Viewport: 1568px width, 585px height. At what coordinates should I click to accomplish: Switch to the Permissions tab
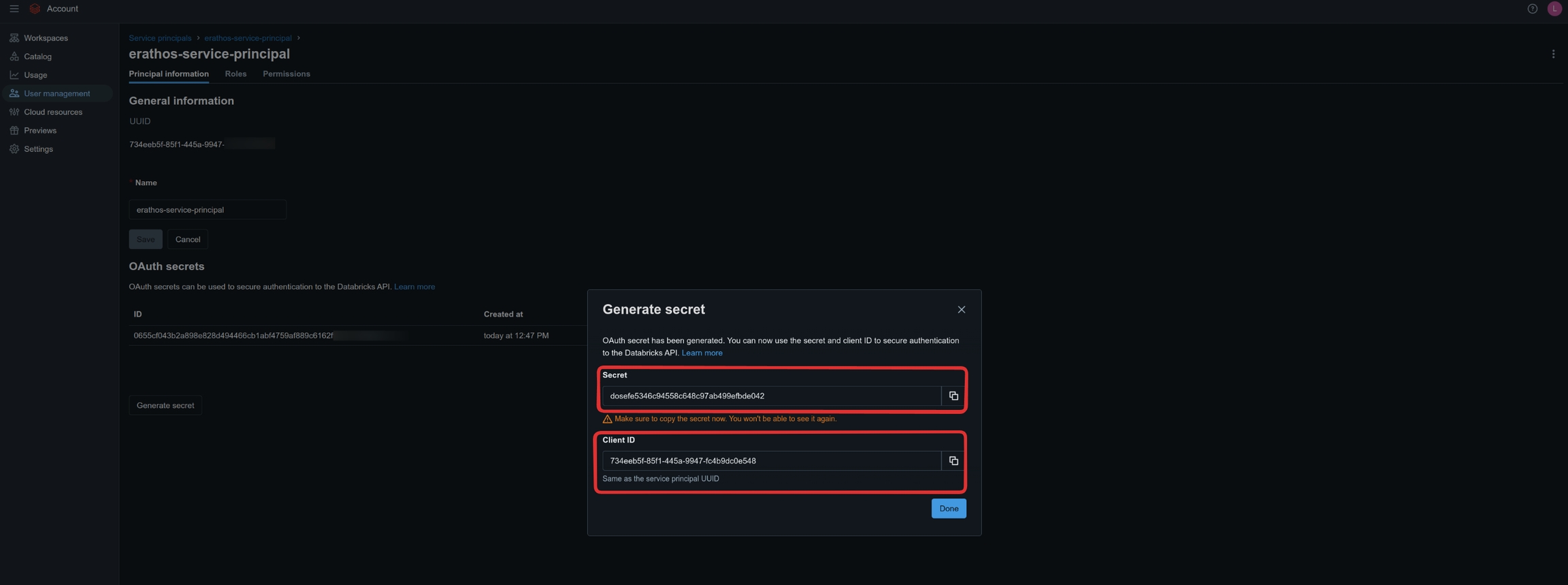(x=287, y=74)
